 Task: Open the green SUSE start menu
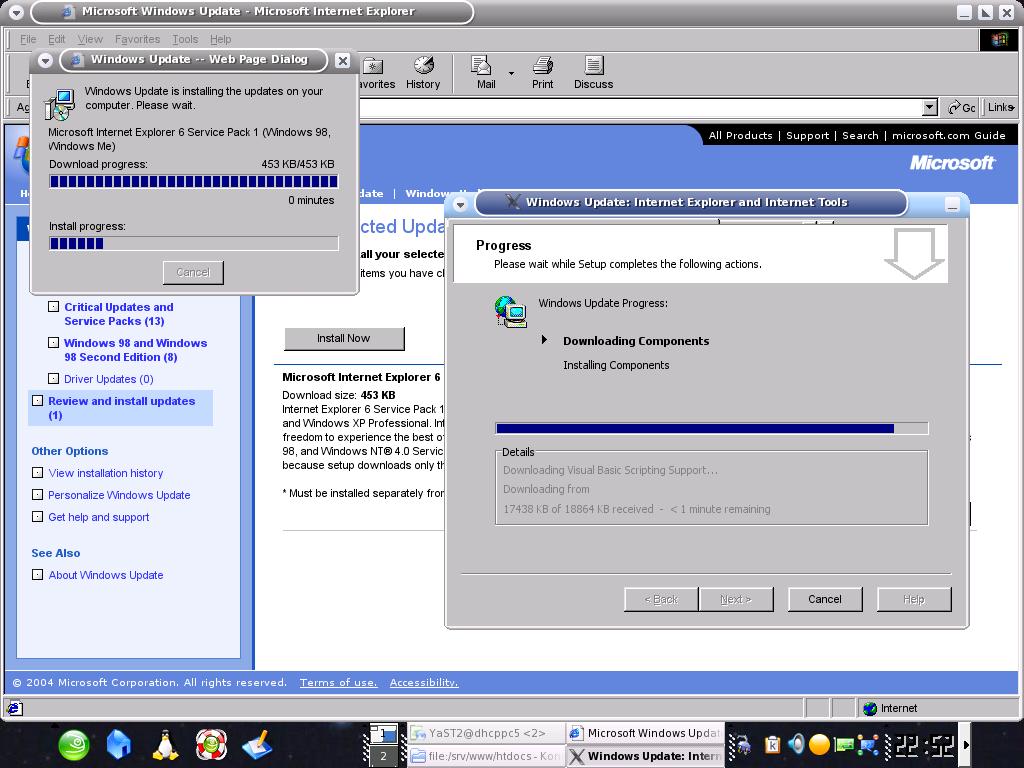[x=74, y=744]
